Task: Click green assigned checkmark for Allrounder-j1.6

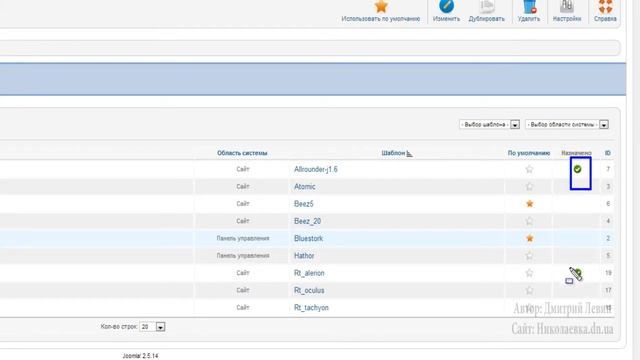Action: pyautogui.click(x=577, y=169)
